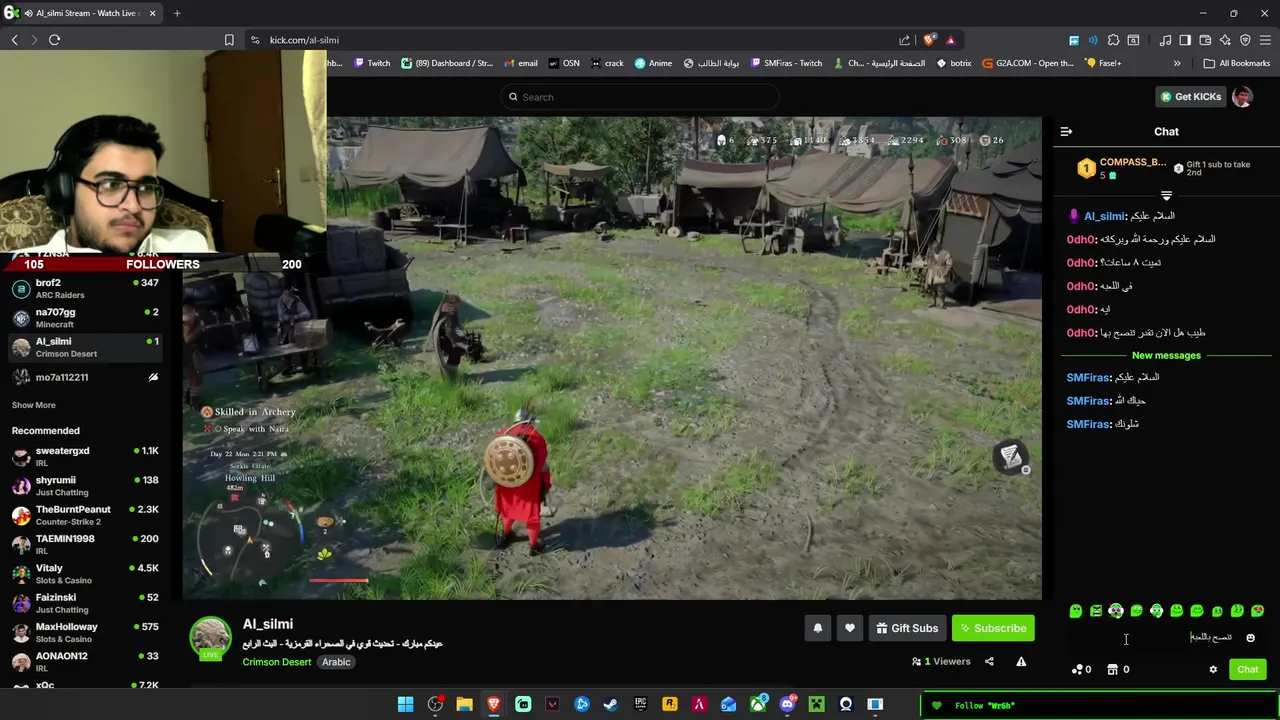Toggle the browser sidebar panel icon

click(1185, 40)
